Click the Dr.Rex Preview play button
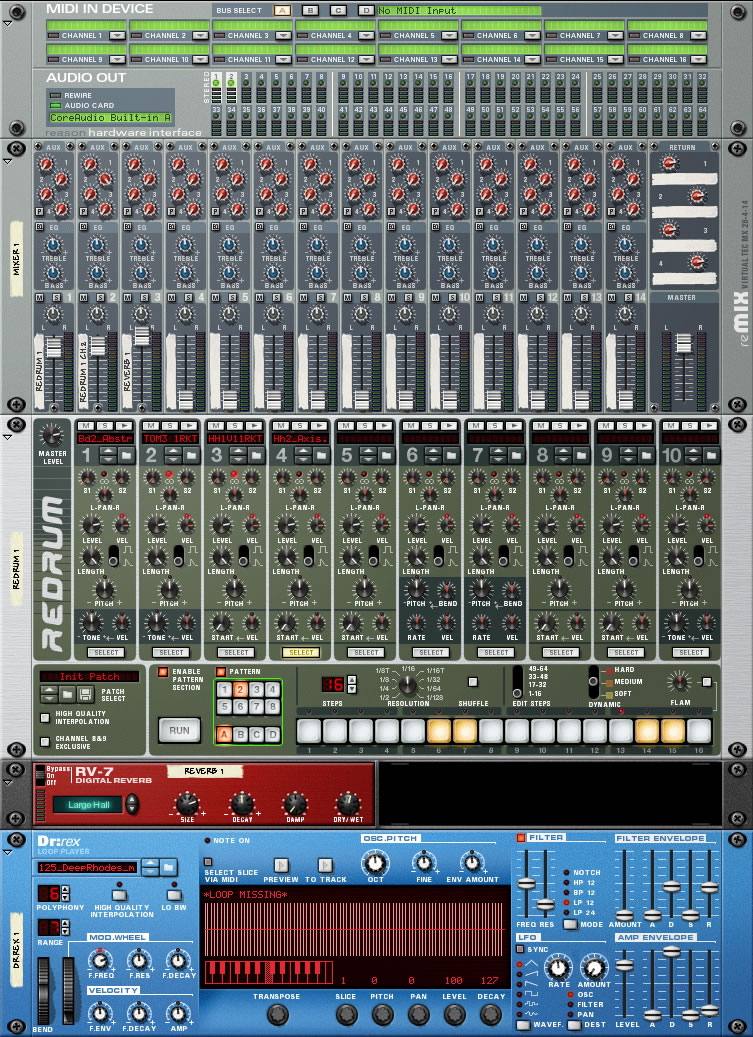The image size is (753, 1037). click(281, 865)
